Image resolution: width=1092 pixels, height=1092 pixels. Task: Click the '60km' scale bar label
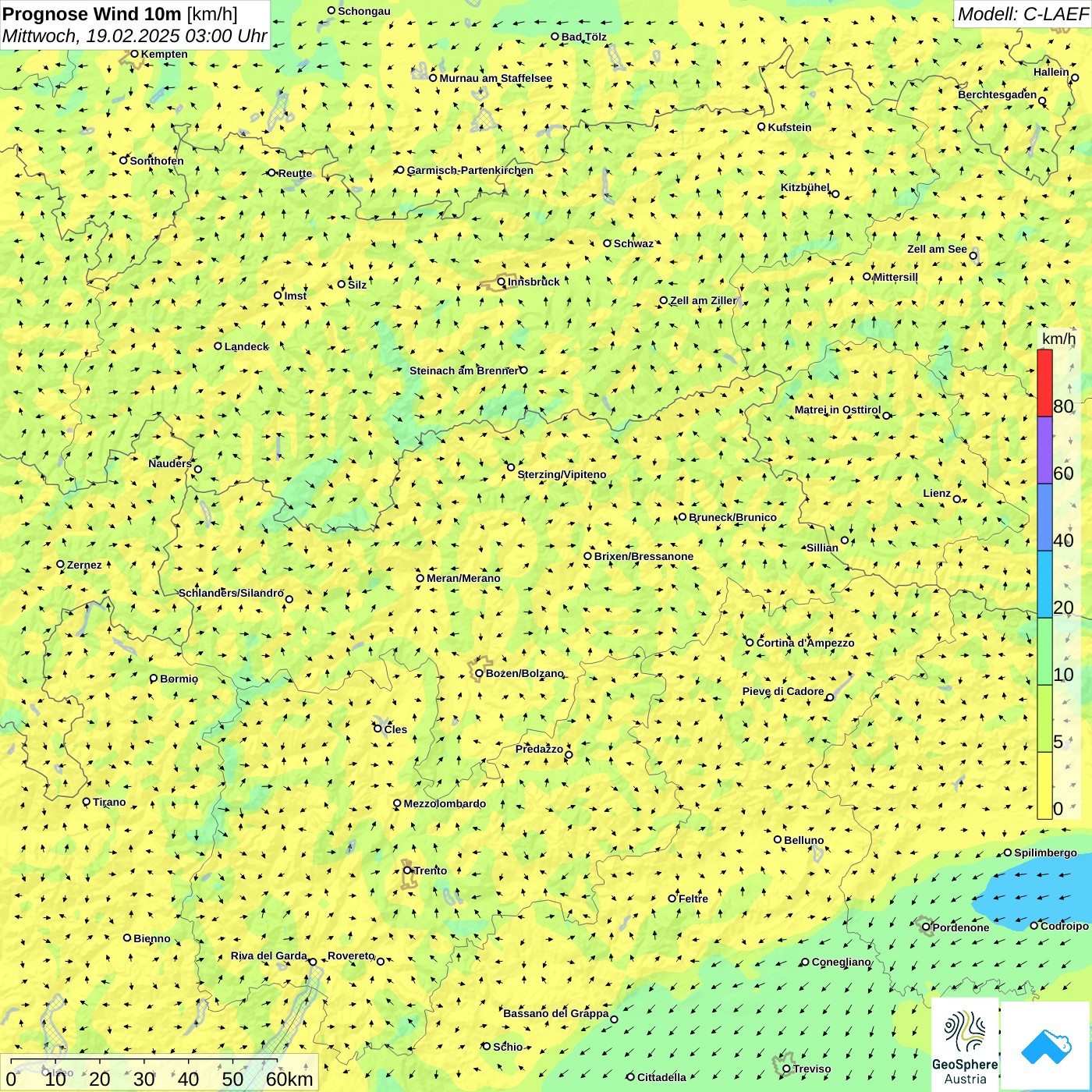(x=289, y=1079)
